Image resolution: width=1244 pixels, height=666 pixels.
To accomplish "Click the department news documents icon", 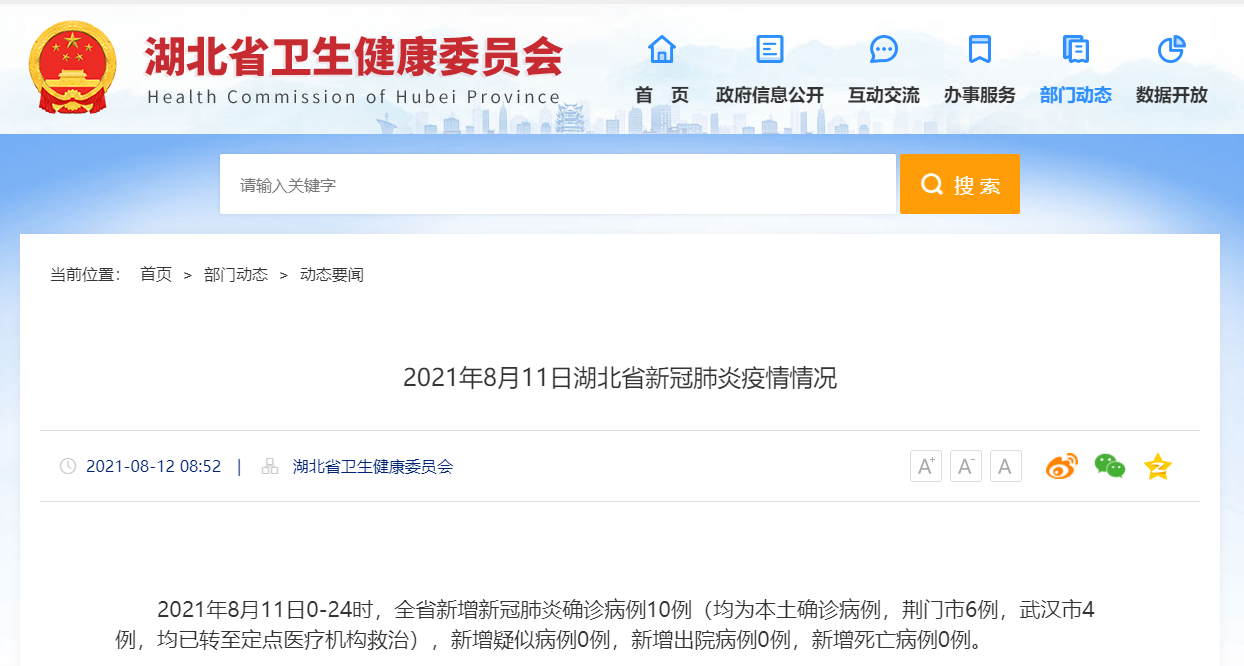I will pos(1076,48).
